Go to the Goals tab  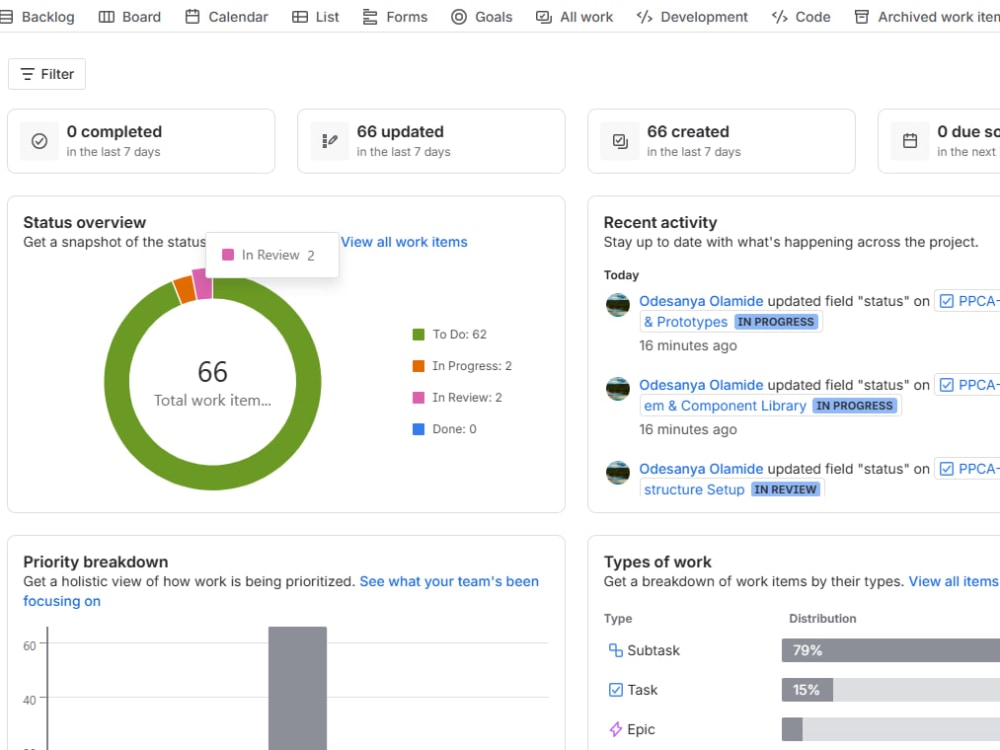pos(482,17)
